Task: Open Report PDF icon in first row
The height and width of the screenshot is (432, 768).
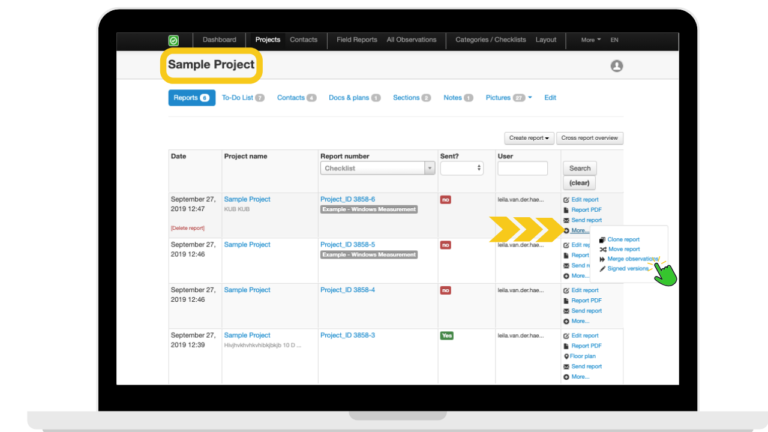Action: click(566, 210)
